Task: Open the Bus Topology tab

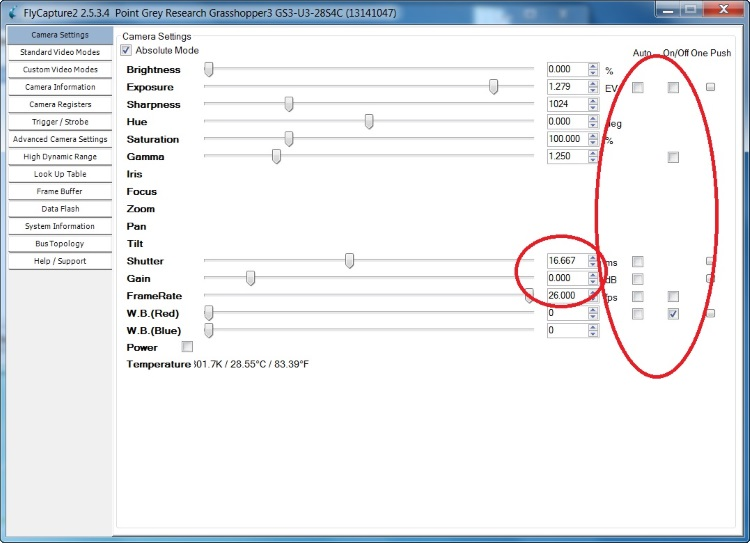Action: 60,244
